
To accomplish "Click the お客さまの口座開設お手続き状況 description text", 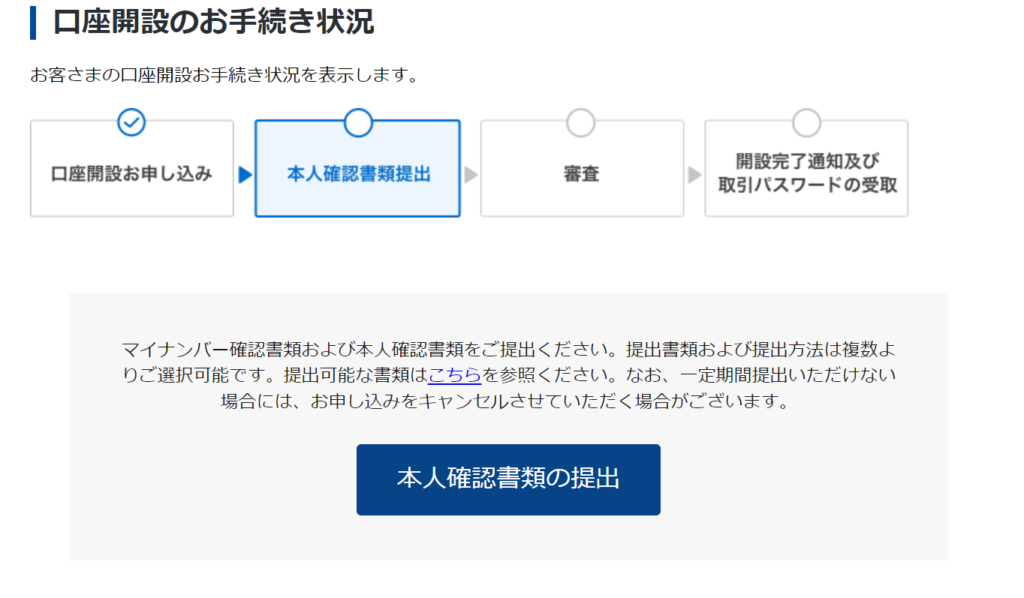I will tap(225, 75).
